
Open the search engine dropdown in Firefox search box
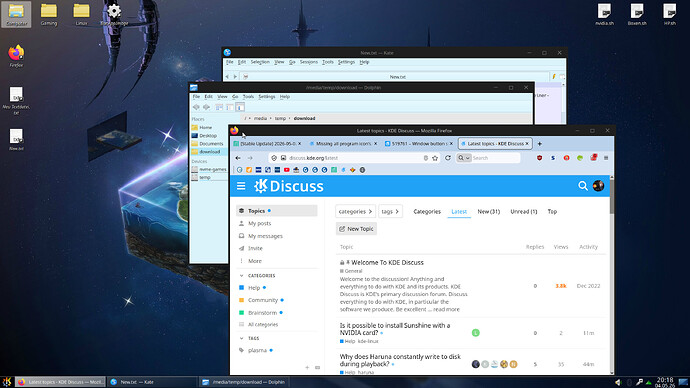pos(464,158)
